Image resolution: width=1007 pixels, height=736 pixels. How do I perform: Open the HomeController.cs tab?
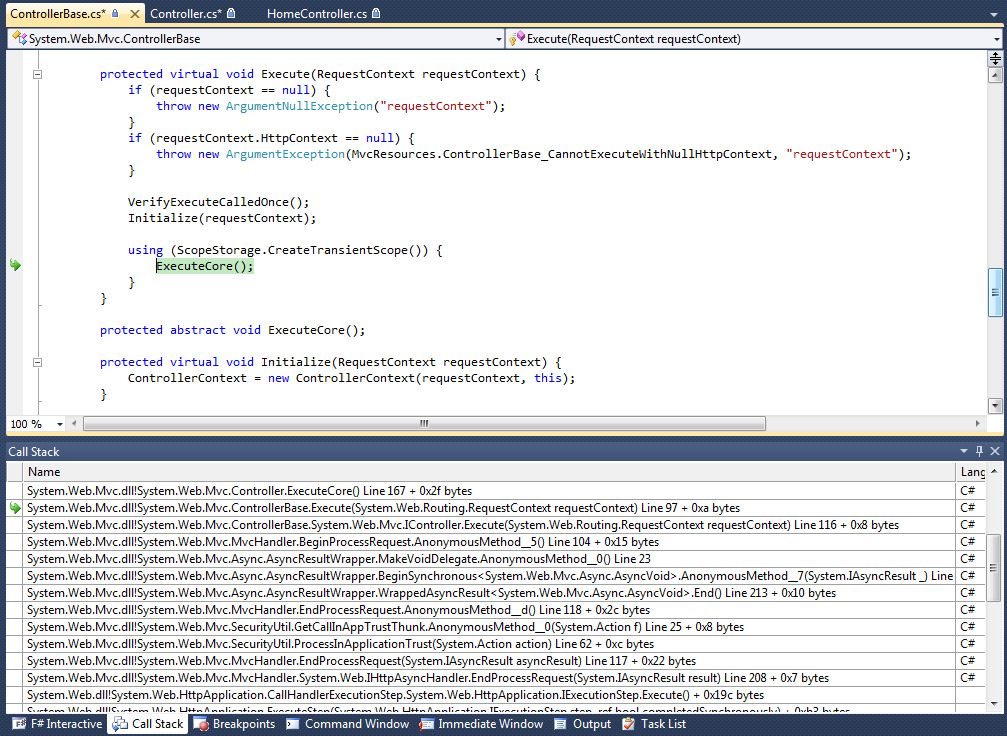(316, 14)
